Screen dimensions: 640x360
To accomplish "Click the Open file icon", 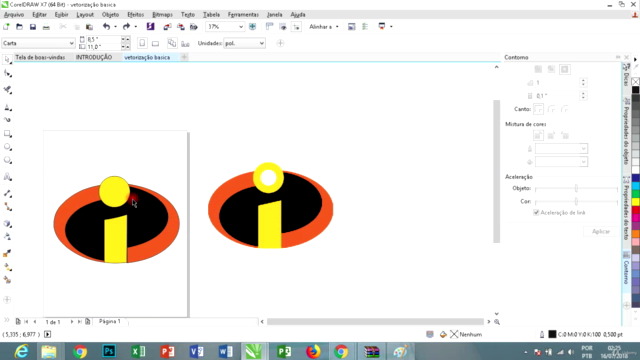I will (19, 27).
